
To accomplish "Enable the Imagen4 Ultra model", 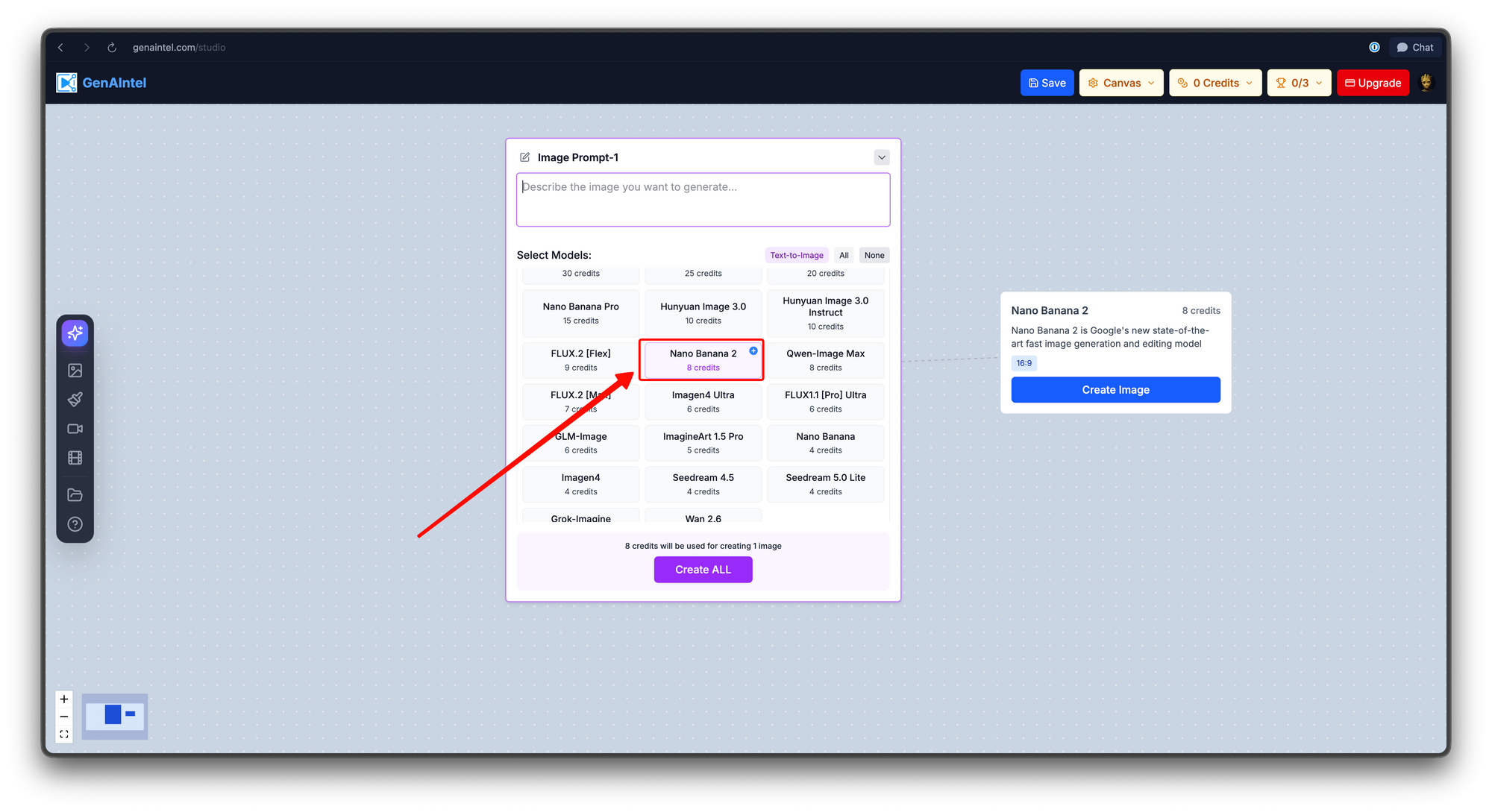I will tap(703, 402).
